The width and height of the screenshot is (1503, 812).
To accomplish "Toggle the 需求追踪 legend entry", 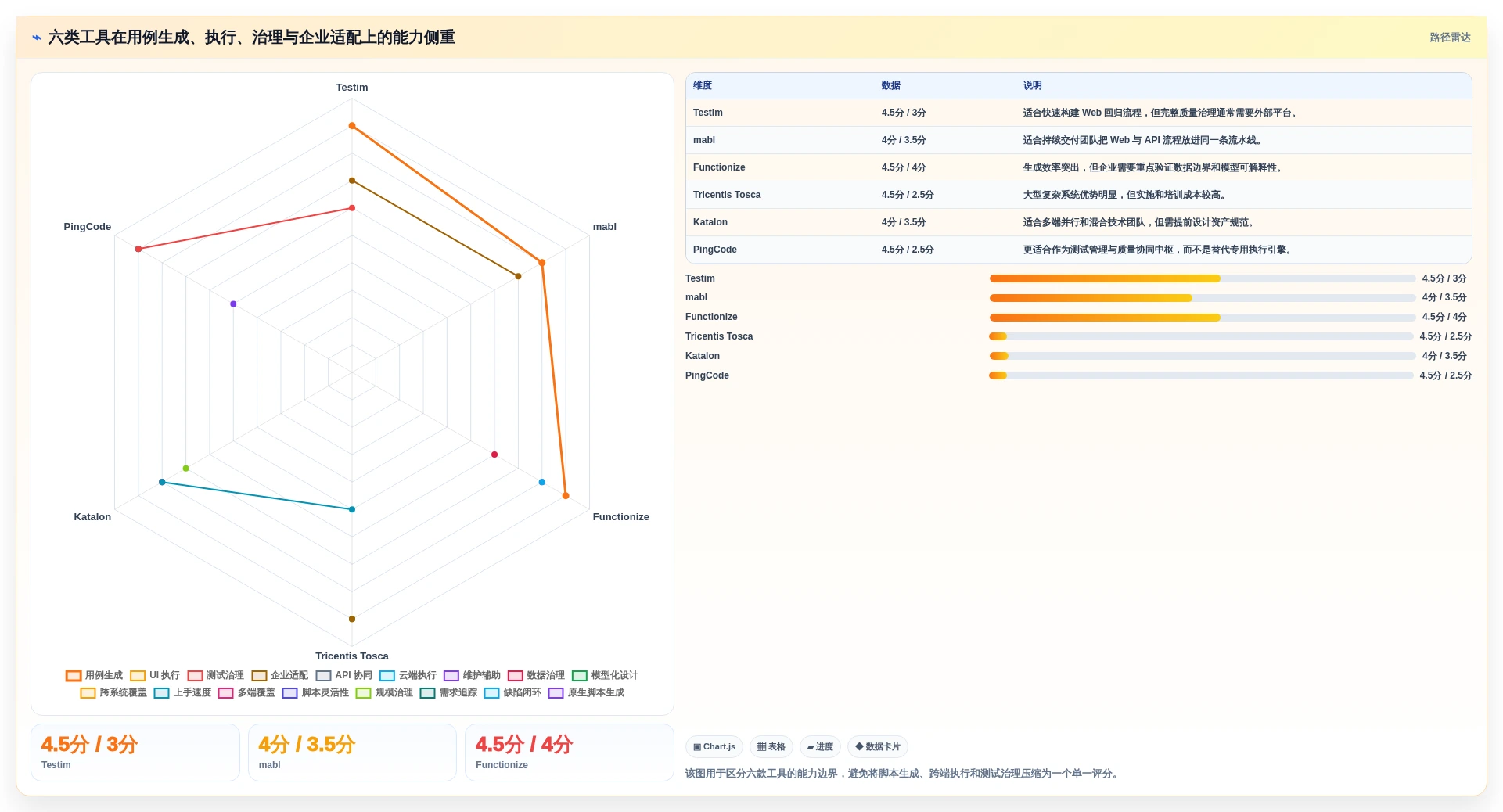I will tap(448, 692).
